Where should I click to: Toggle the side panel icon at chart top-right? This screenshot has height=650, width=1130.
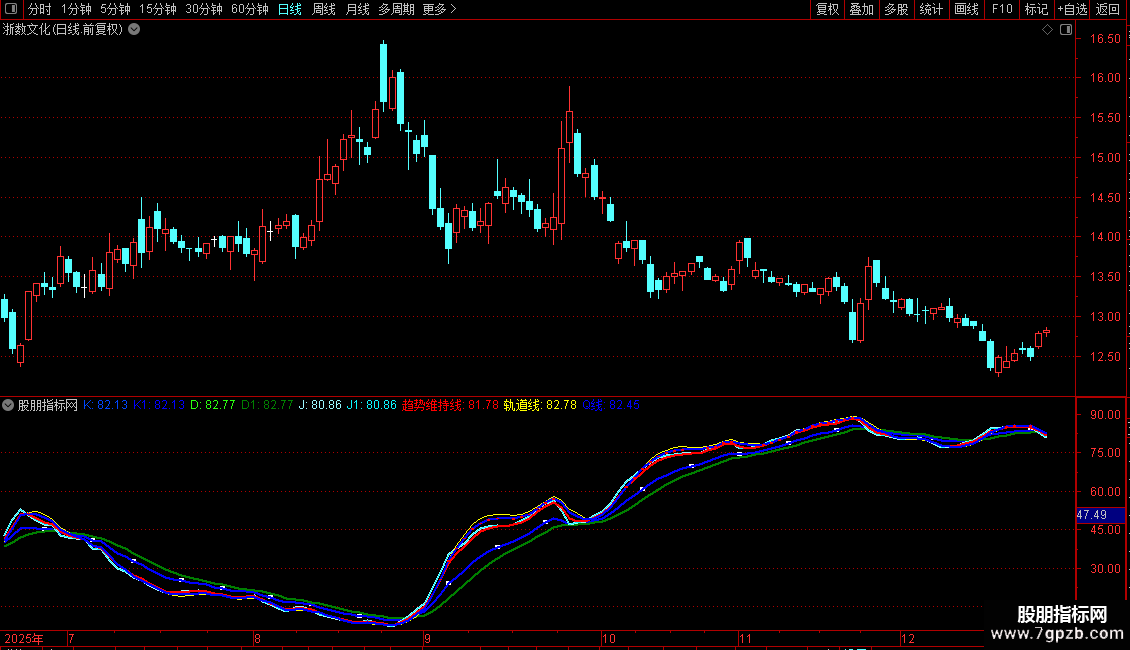1066,30
